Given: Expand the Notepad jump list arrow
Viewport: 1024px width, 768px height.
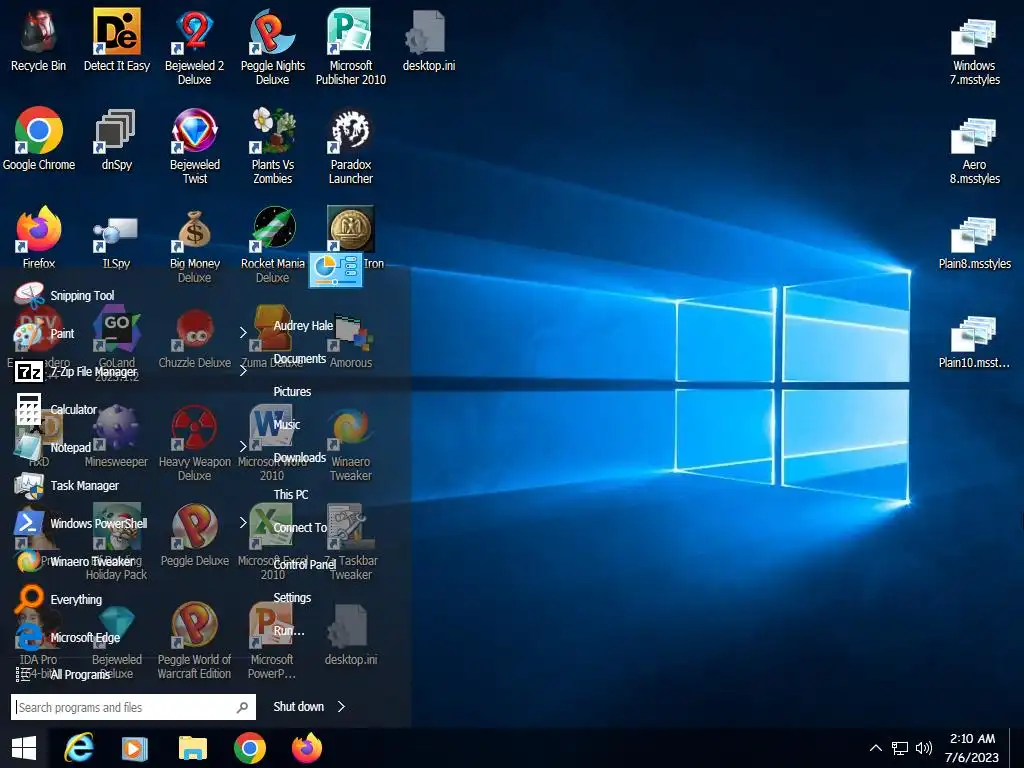Looking at the screenshot, I should coord(243,447).
